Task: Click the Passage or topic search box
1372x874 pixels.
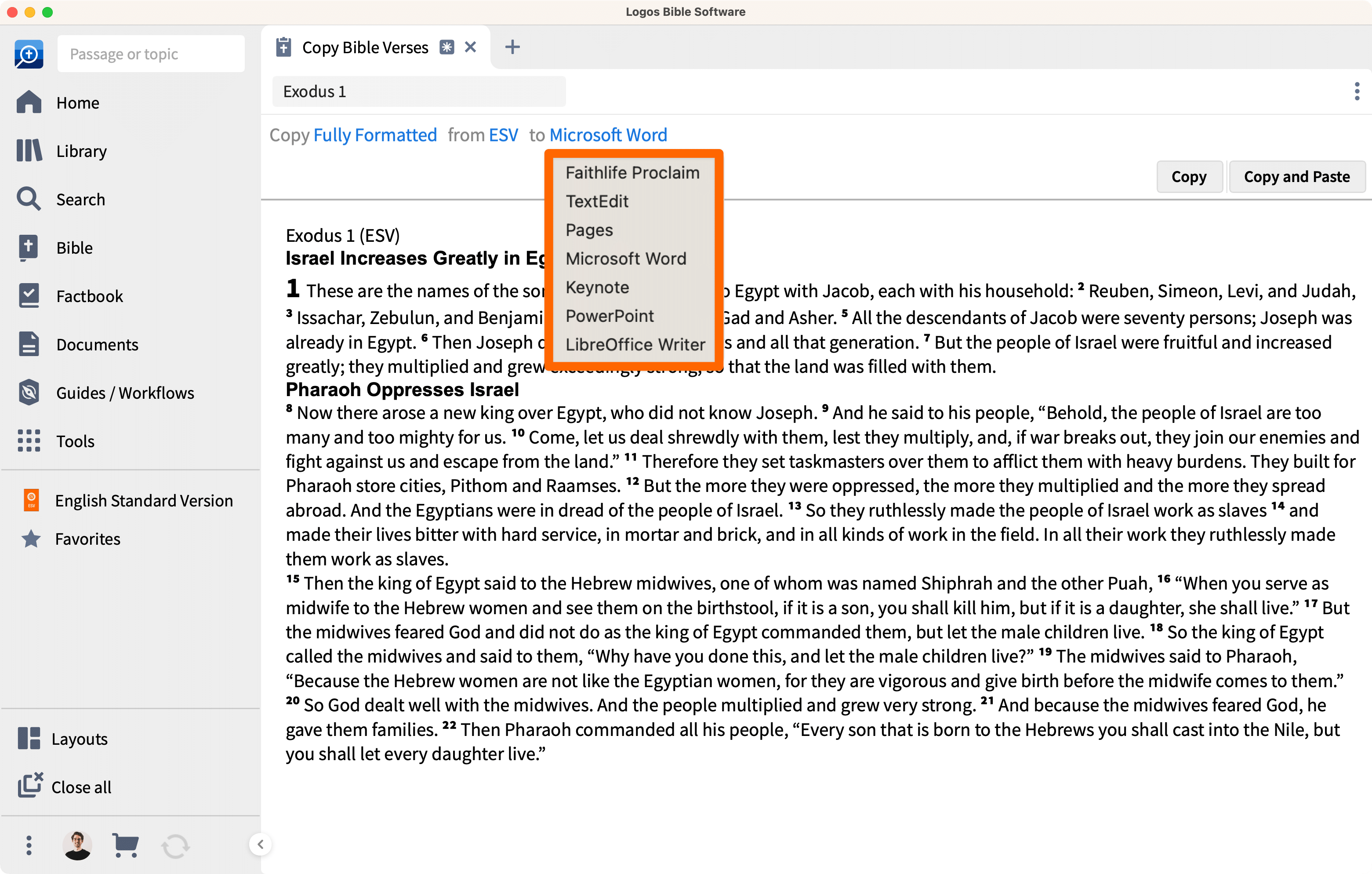Action: 151,54
